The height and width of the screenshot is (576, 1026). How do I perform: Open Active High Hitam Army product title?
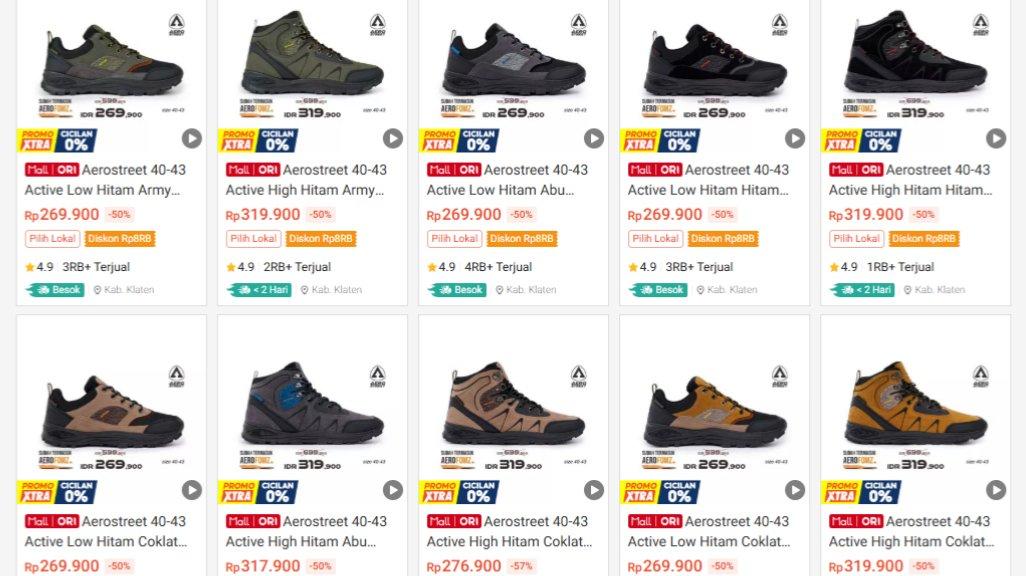click(305, 180)
